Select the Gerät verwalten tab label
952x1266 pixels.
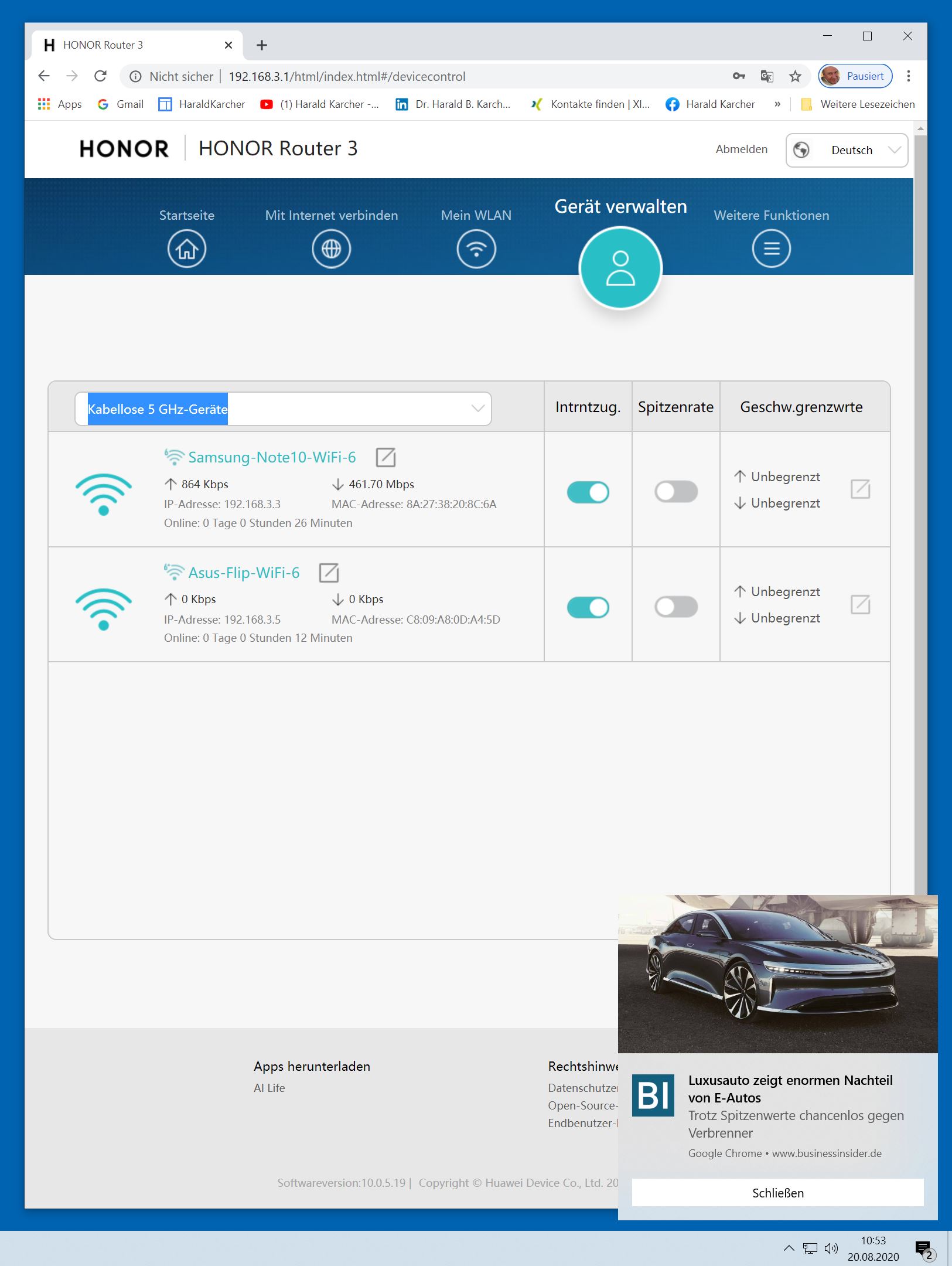(x=620, y=206)
